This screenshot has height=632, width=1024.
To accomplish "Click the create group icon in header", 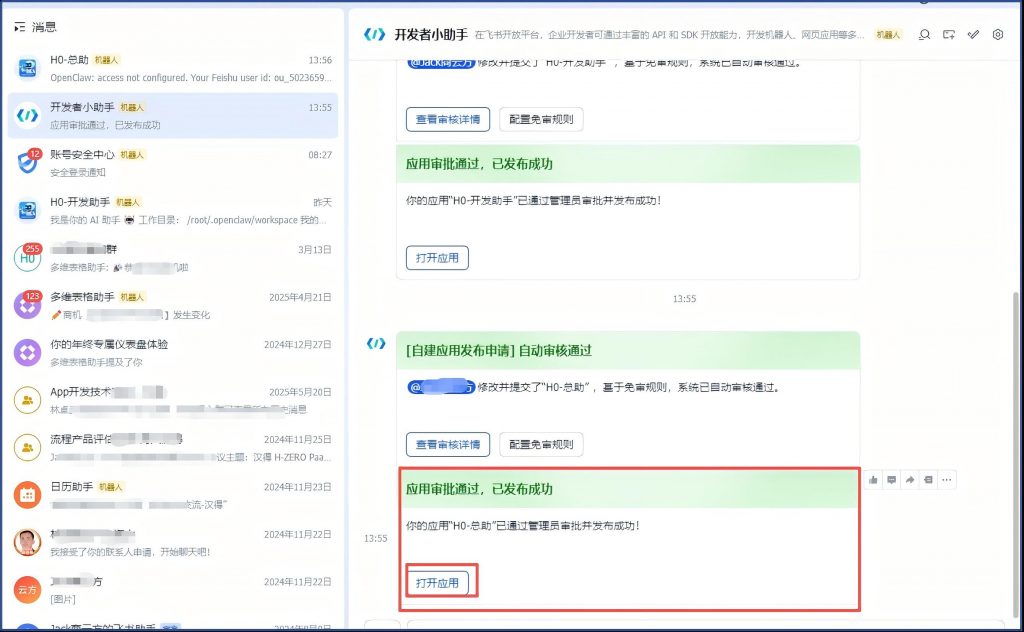I will [x=949, y=35].
